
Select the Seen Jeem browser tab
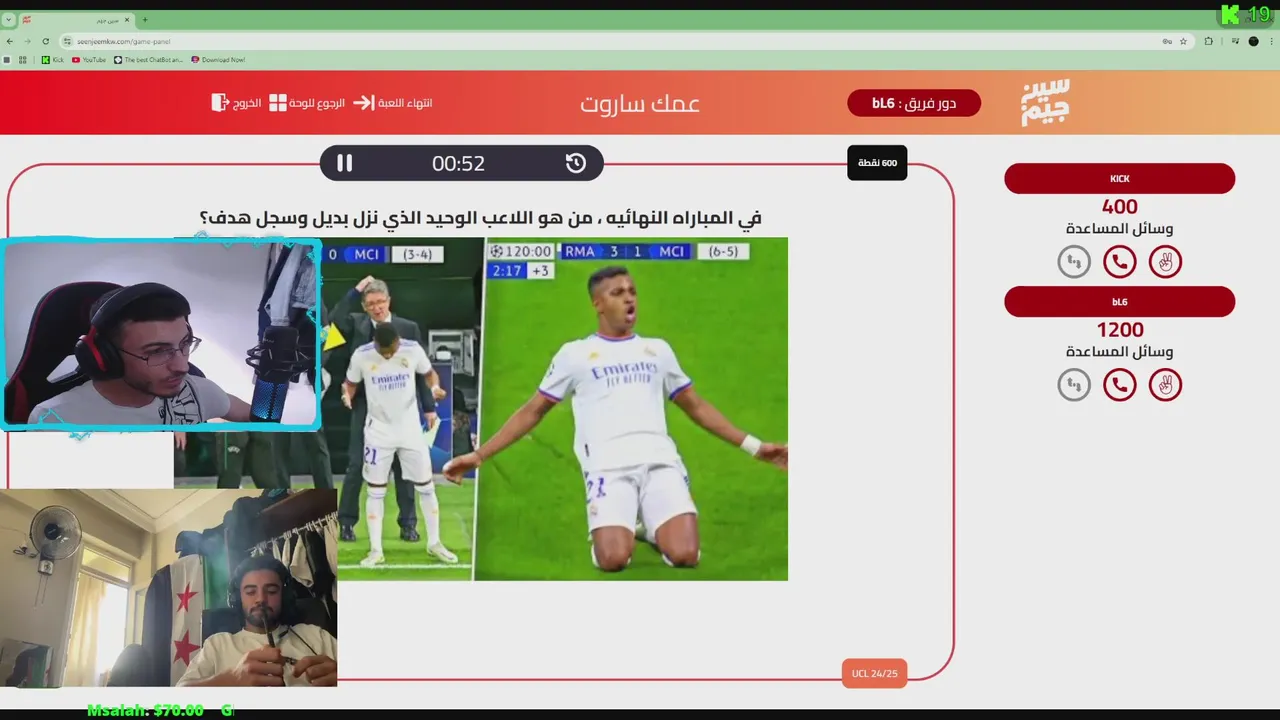click(77, 20)
